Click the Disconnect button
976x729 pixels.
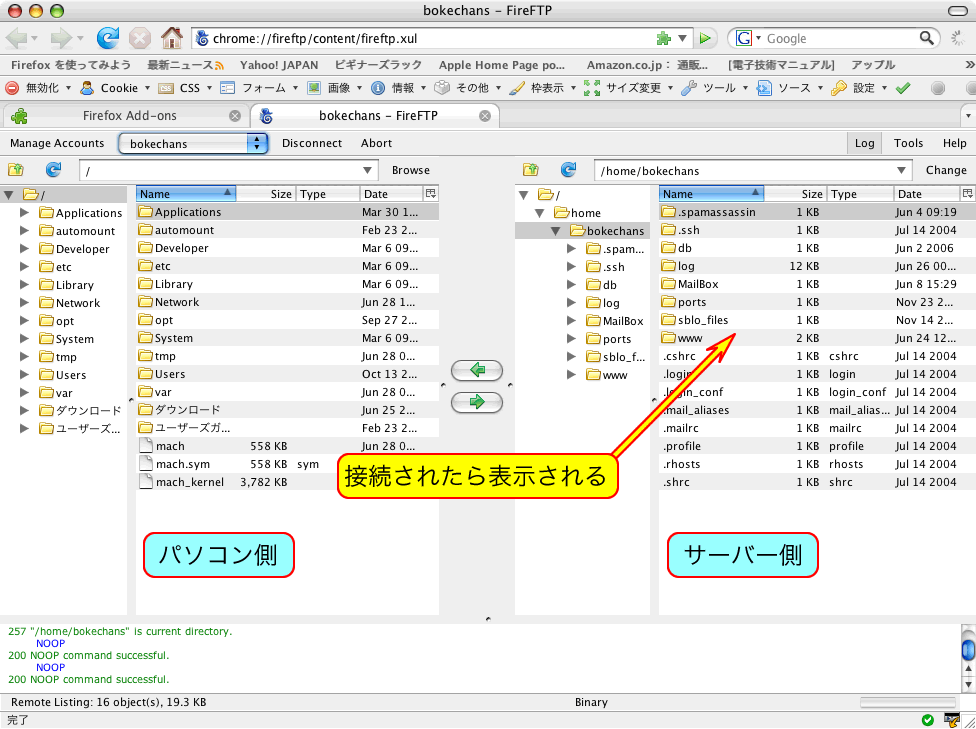(x=312, y=143)
